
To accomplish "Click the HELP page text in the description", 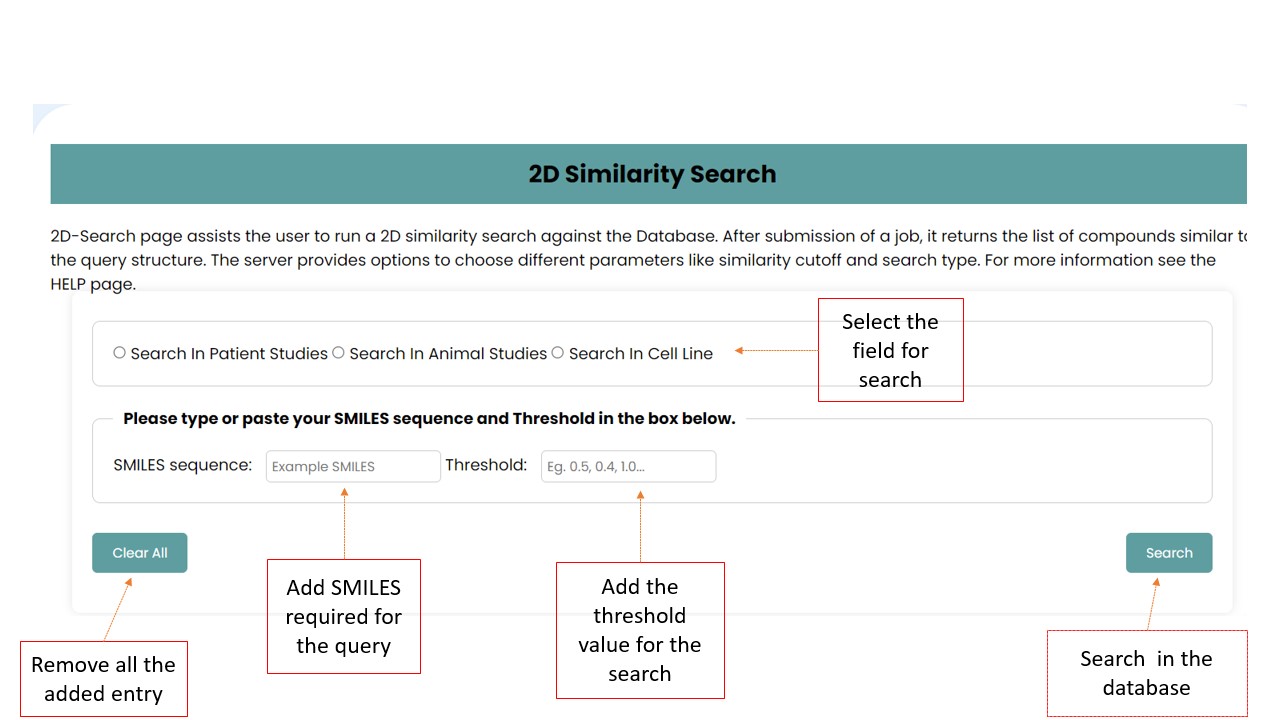I will 92,284.
